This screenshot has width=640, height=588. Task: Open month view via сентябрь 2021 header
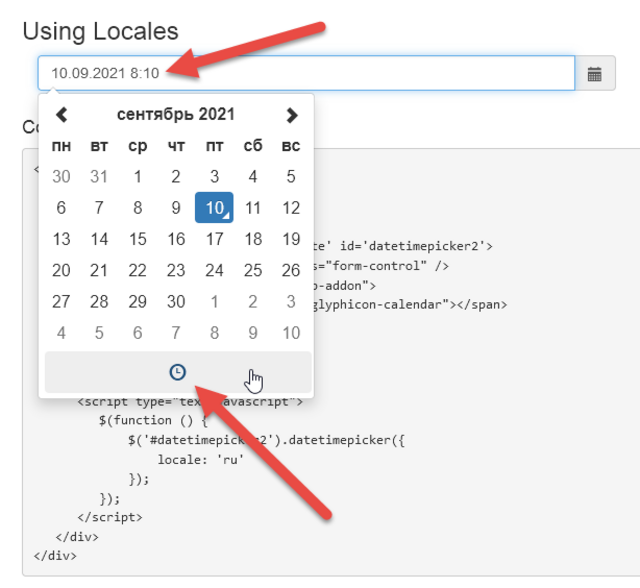(176, 115)
